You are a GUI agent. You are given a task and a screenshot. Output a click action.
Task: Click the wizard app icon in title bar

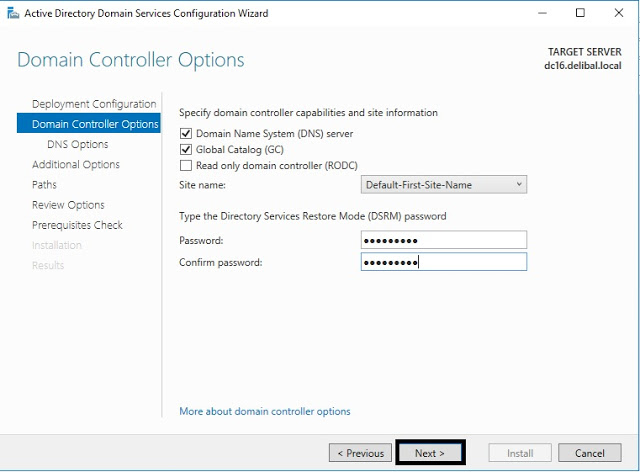pos(11,14)
